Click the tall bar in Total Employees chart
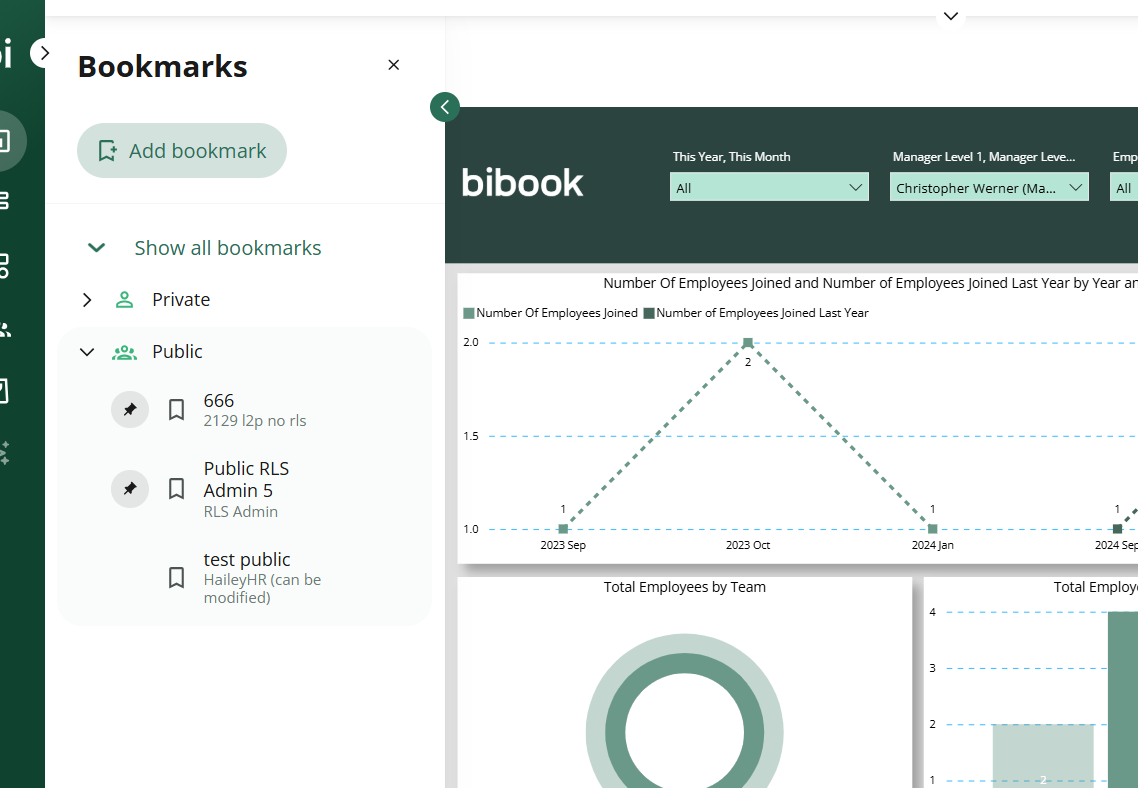The width and height of the screenshot is (1138, 788). pyautogui.click(x=1122, y=699)
